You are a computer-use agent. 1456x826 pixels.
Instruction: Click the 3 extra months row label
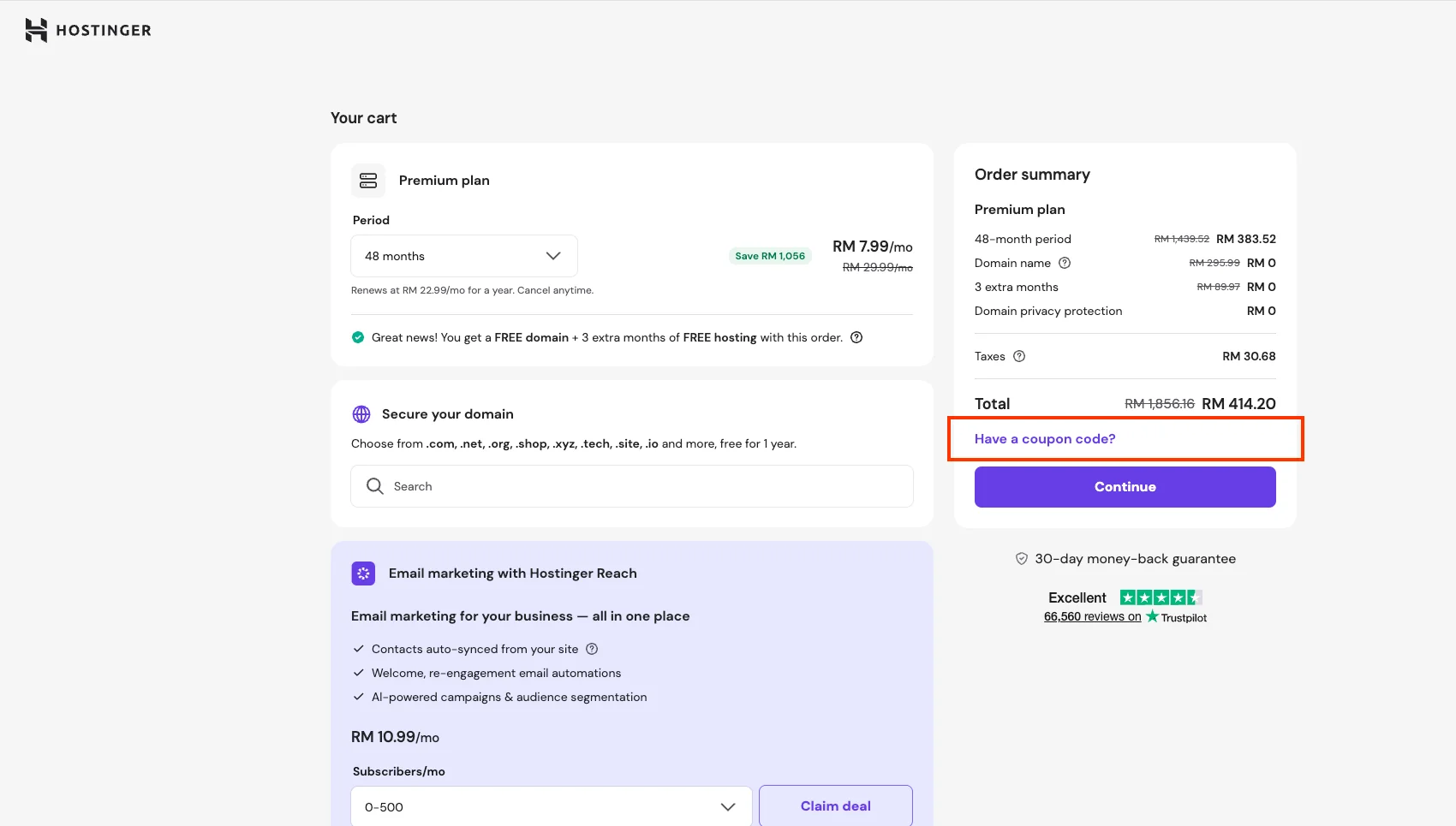pos(1017,287)
